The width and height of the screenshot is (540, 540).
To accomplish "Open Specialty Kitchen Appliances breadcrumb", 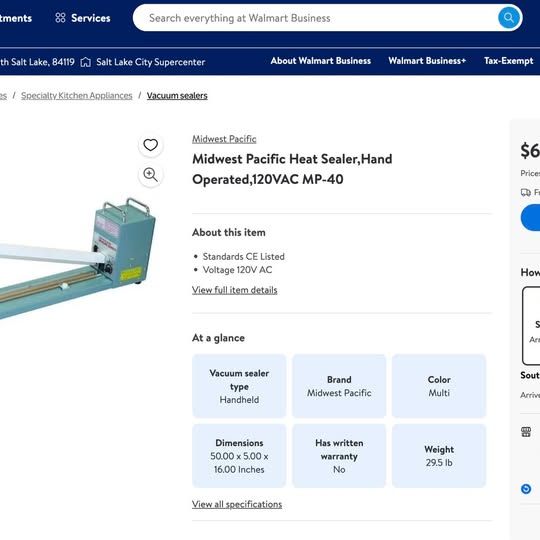I will [76, 95].
